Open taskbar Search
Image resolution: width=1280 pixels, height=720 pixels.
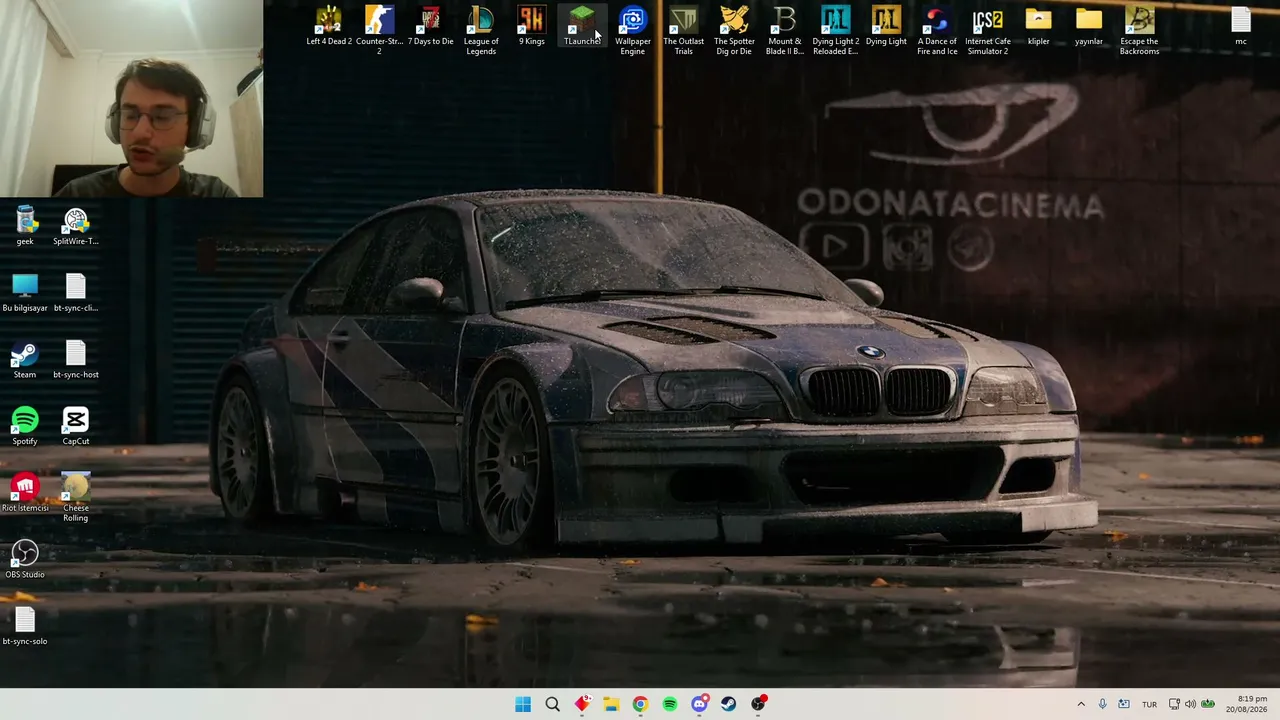(x=552, y=704)
